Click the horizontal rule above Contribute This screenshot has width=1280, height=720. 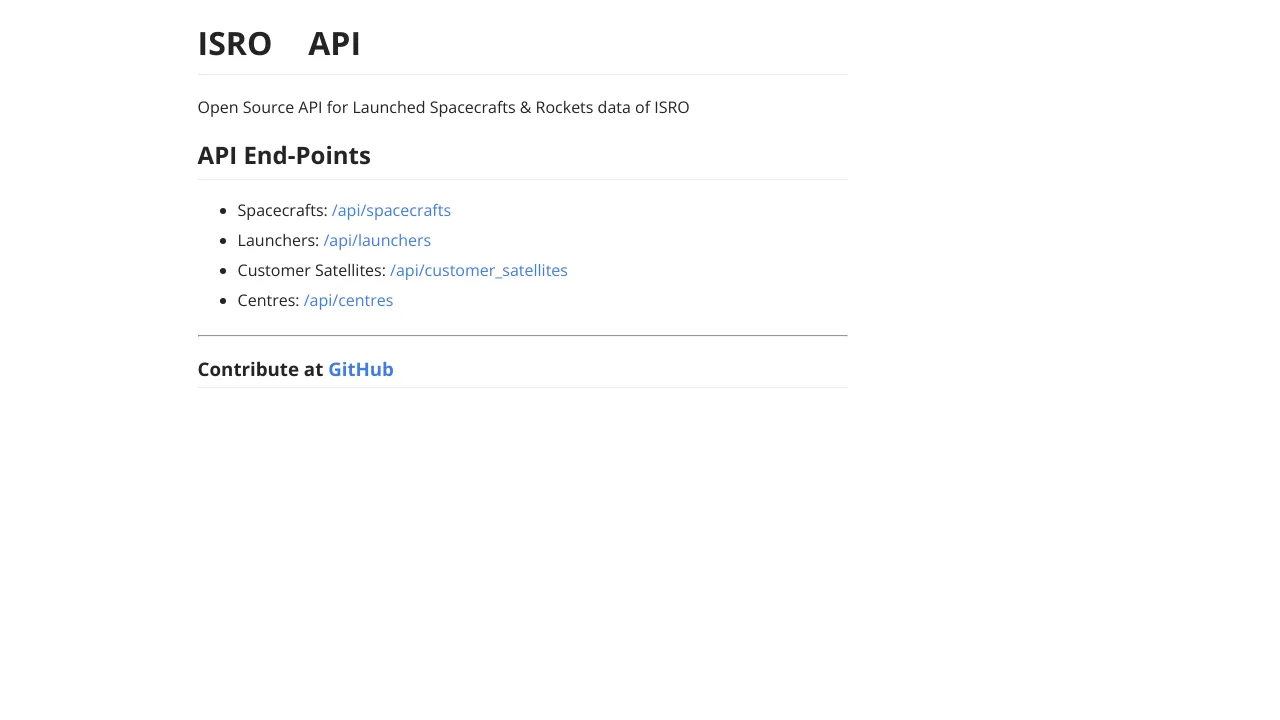522,335
